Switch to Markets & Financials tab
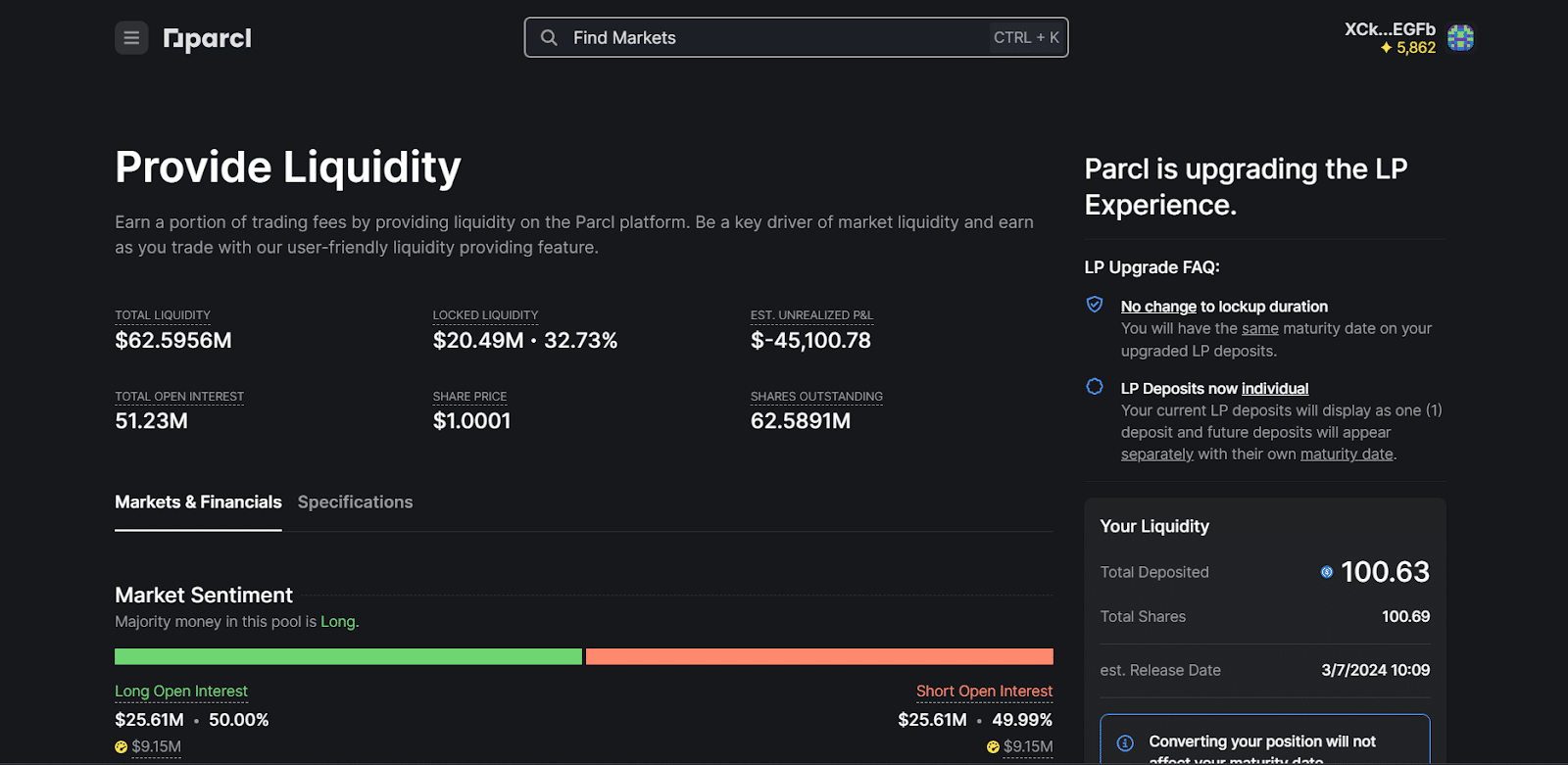The height and width of the screenshot is (765, 1568). 198,502
